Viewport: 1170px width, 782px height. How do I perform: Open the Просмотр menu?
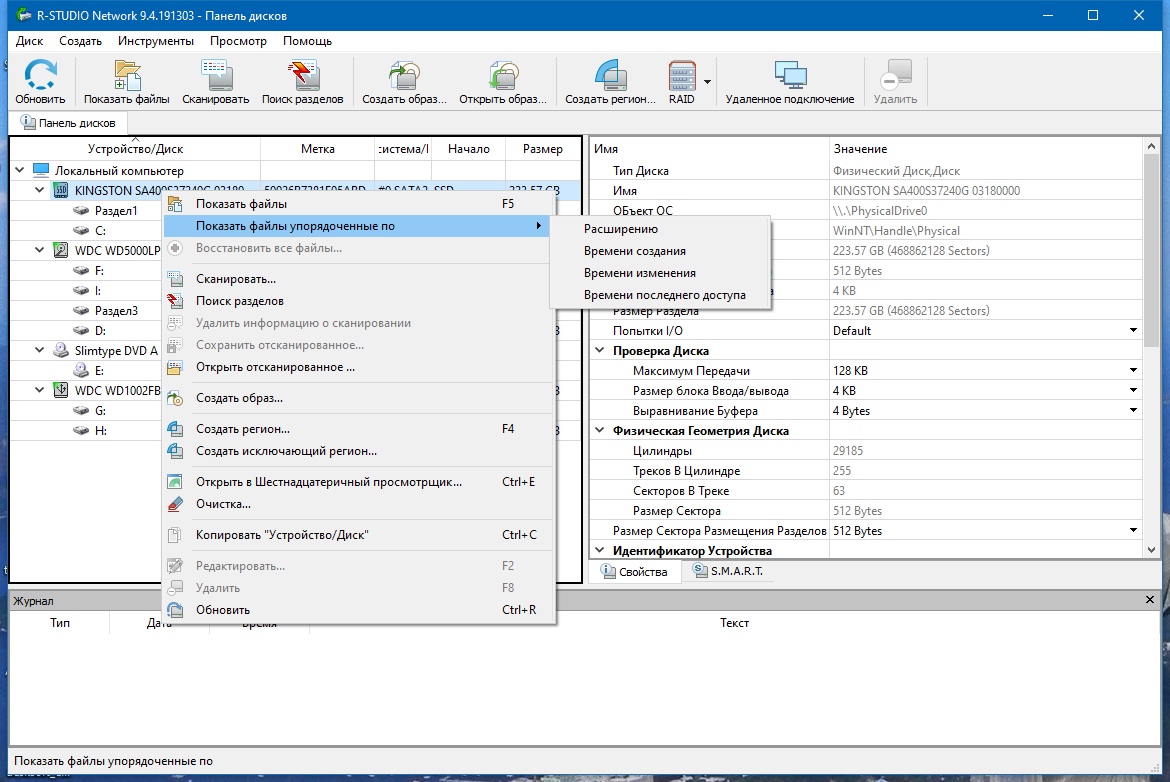click(x=238, y=41)
